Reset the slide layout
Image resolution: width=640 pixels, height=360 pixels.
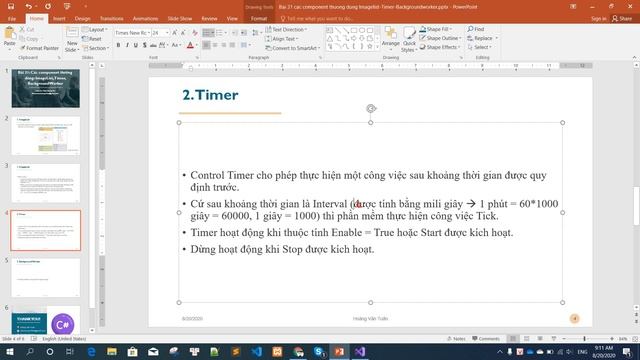[x=92, y=39]
